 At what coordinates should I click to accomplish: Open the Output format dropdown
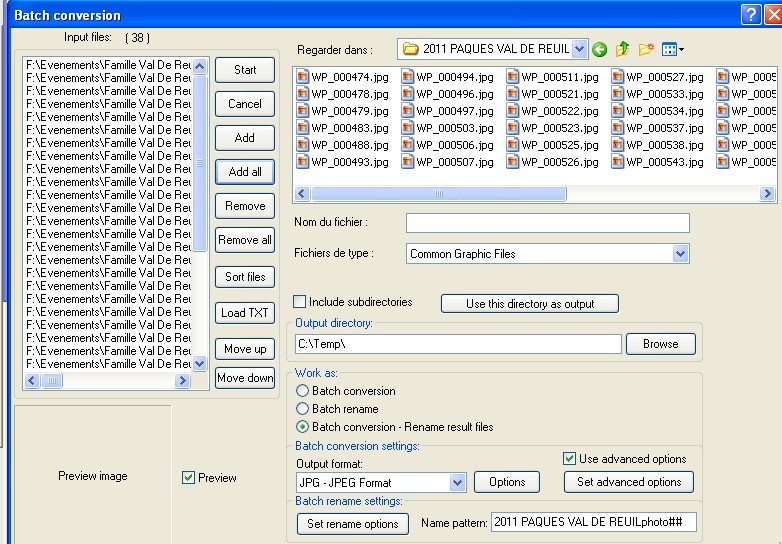(458, 482)
